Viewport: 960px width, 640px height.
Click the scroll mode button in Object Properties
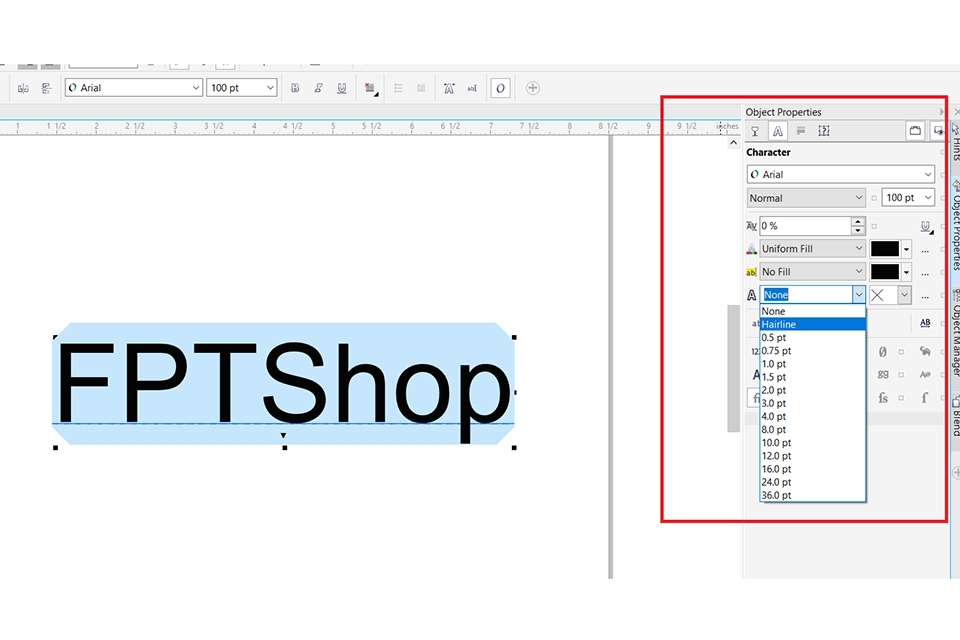pos(915,130)
